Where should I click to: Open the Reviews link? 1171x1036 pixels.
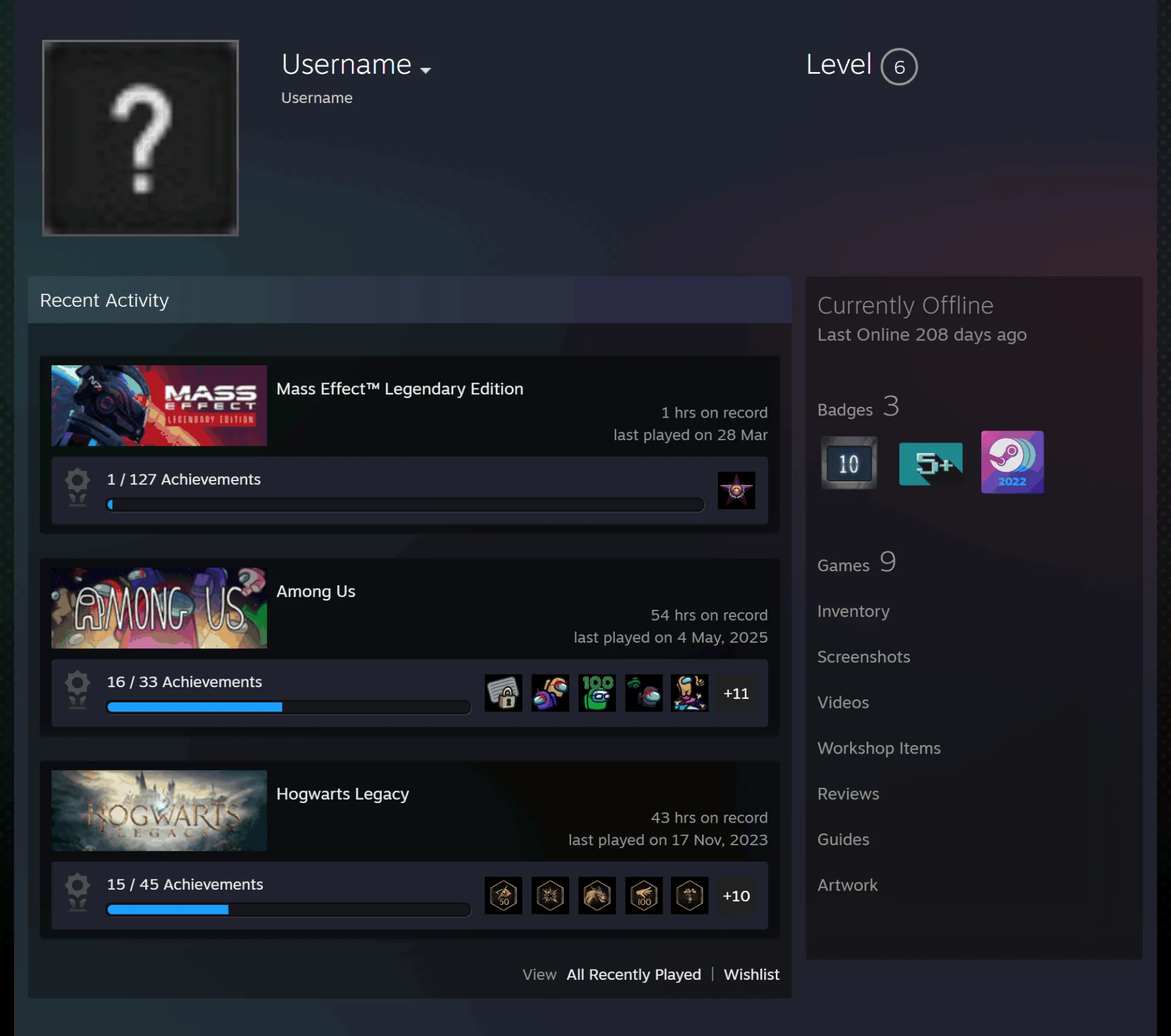pos(848,794)
